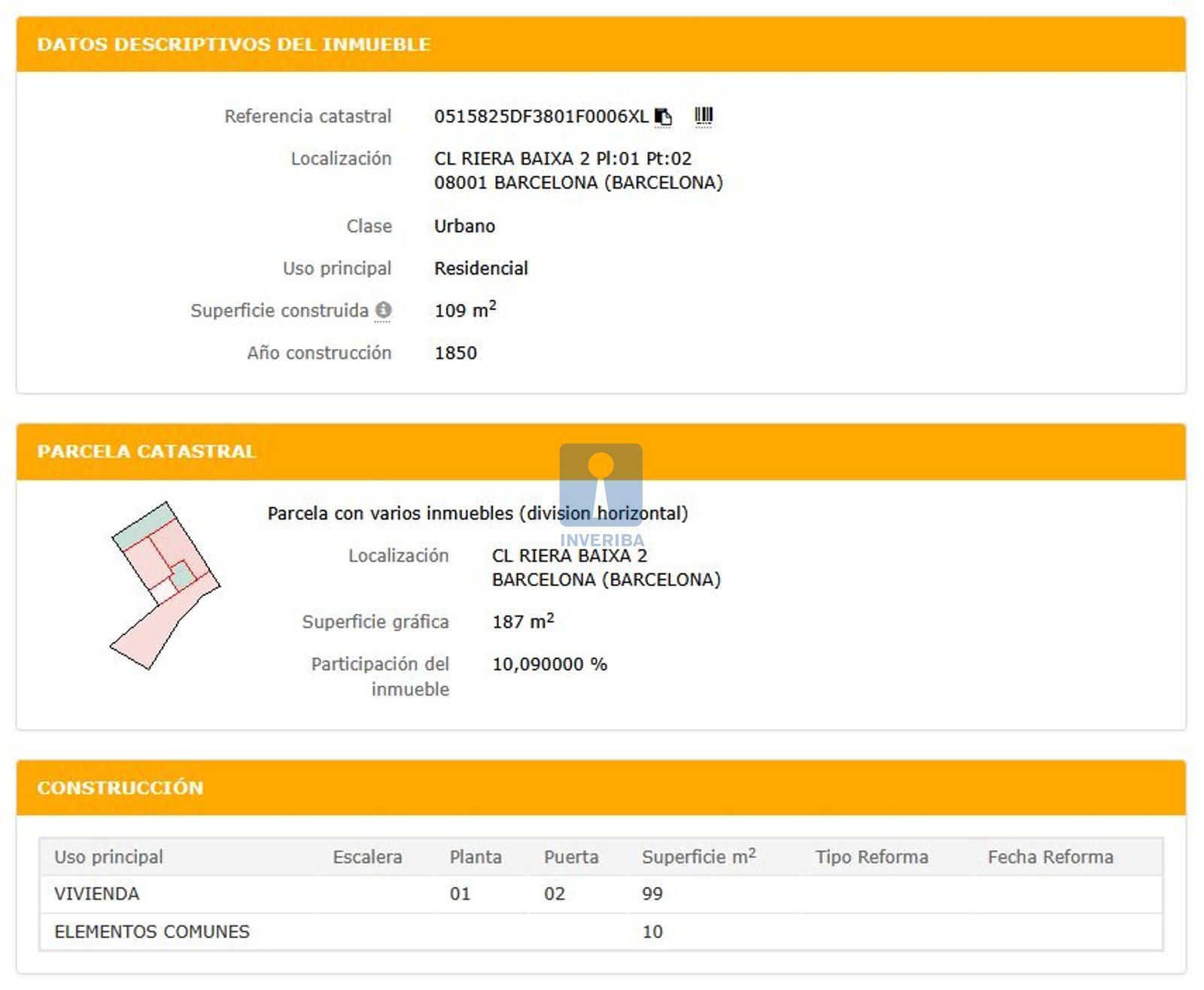Select the ELEMENTOS COMUNES table row

pos(152,931)
